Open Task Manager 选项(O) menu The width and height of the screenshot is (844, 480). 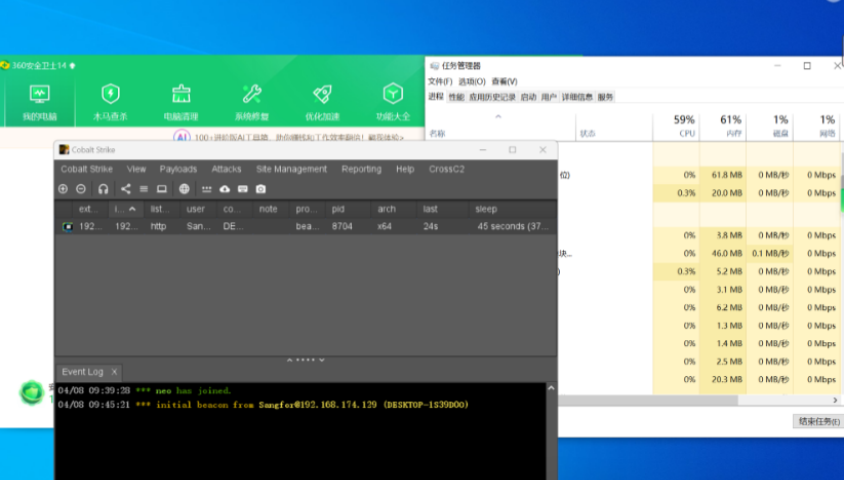(472, 81)
